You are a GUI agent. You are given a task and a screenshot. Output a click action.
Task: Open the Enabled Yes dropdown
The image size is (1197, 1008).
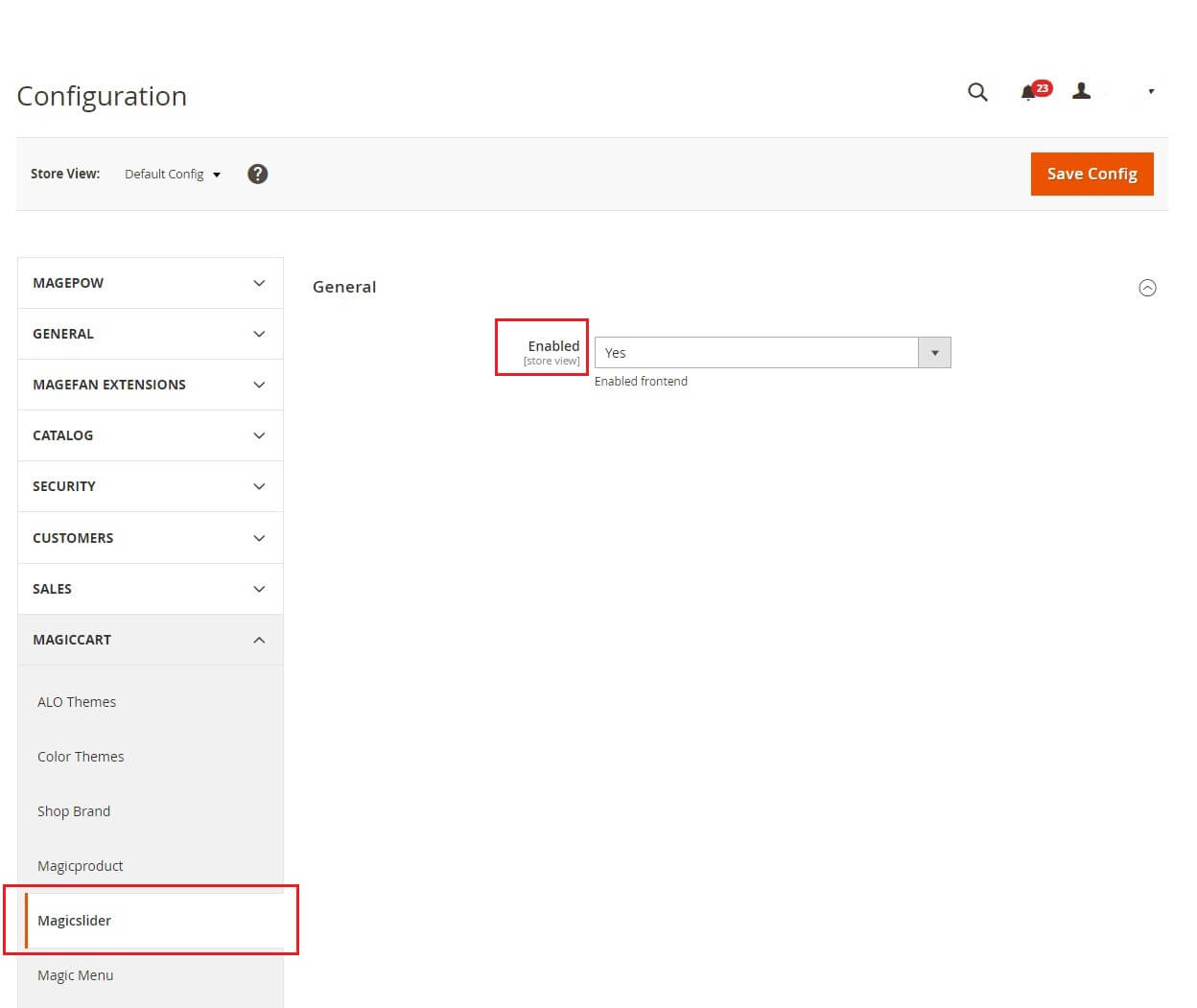coord(772,353)
